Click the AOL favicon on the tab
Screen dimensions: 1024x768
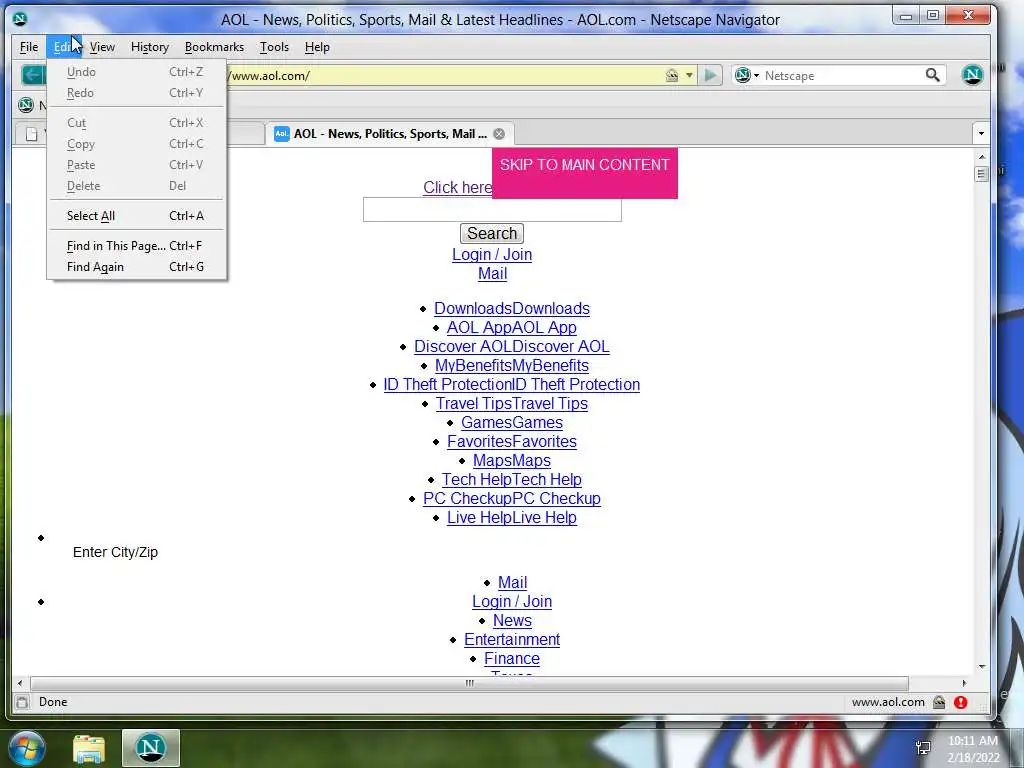coord(281,134)
